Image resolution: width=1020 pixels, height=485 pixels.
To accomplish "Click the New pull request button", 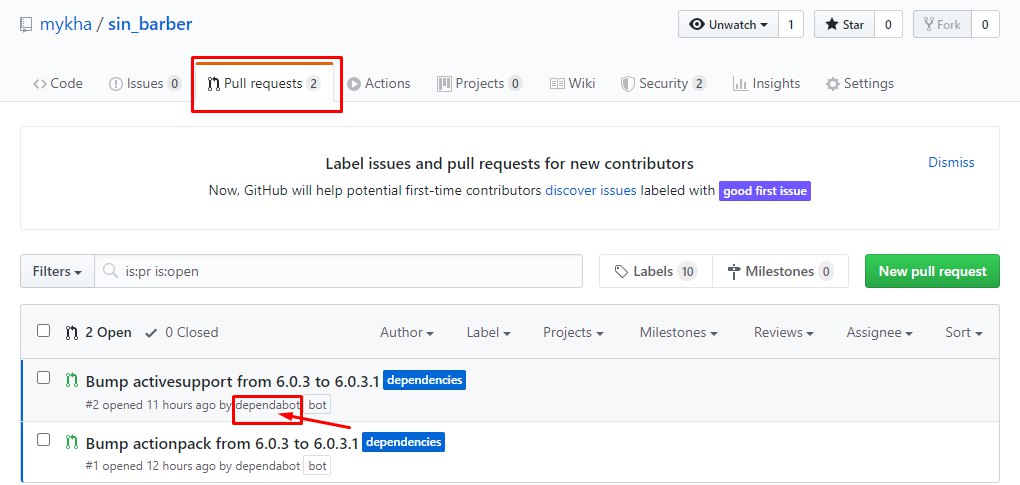I will point(932,271).
